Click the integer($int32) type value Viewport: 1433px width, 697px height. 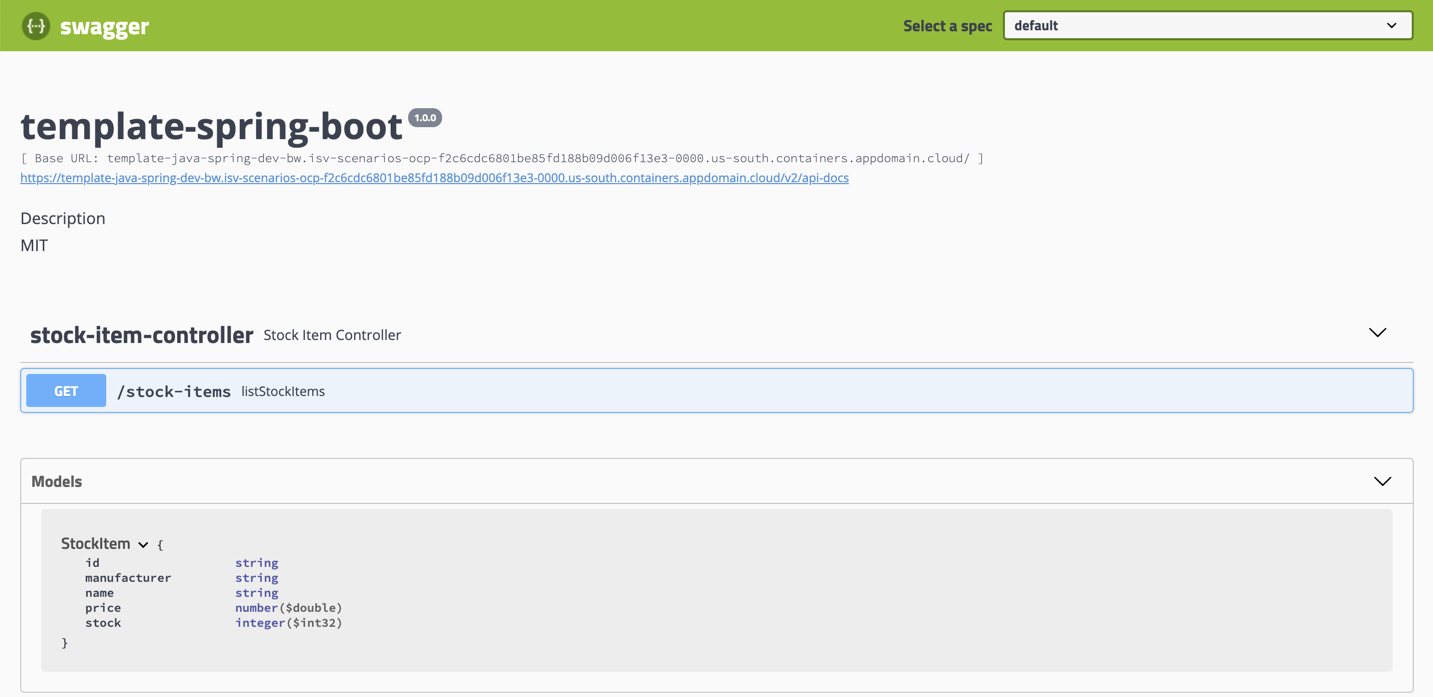pyautogui.click(x=289, y=623)
